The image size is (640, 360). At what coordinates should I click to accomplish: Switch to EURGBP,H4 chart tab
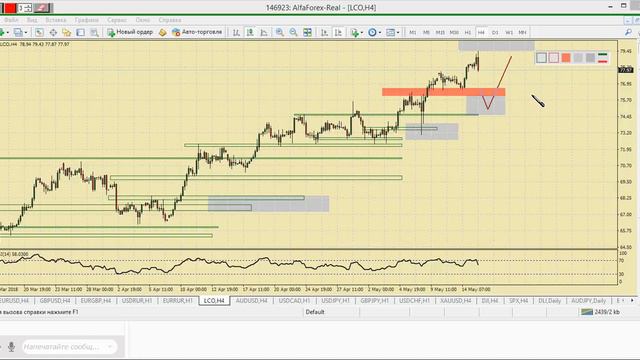point(96,301)
